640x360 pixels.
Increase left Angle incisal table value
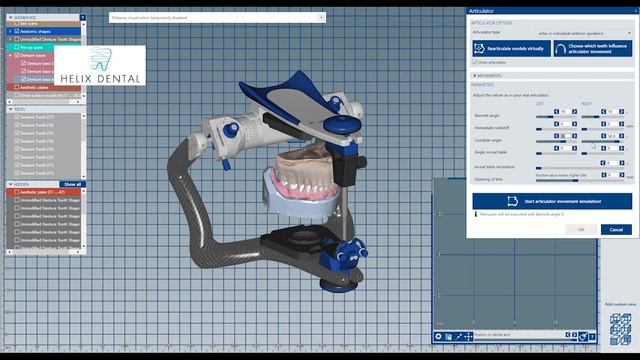(574, 148)
